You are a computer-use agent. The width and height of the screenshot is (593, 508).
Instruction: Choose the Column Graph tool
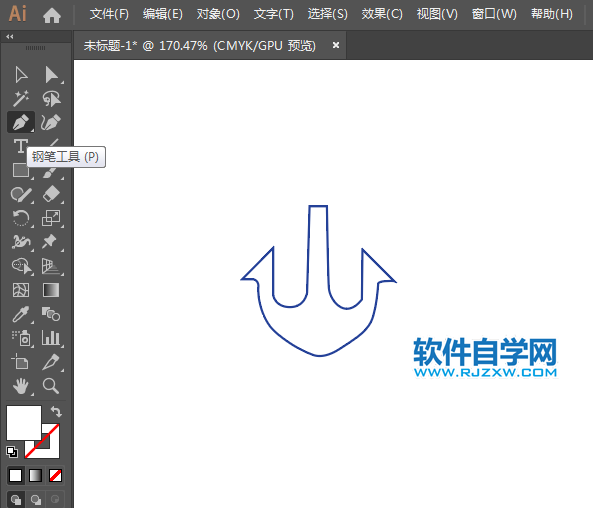click(51, 338)
